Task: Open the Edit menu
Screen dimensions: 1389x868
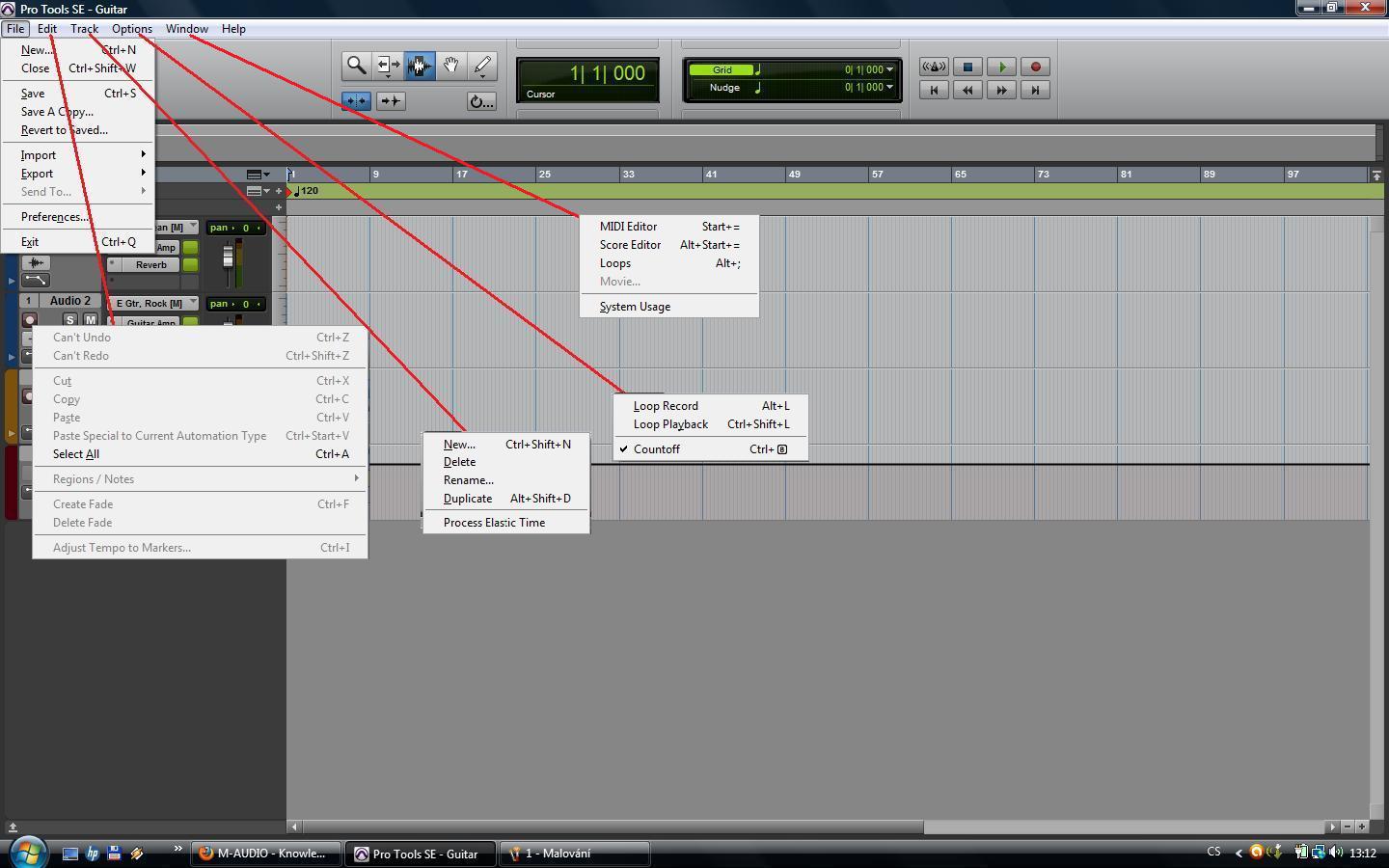Action: tap(46, 29)
